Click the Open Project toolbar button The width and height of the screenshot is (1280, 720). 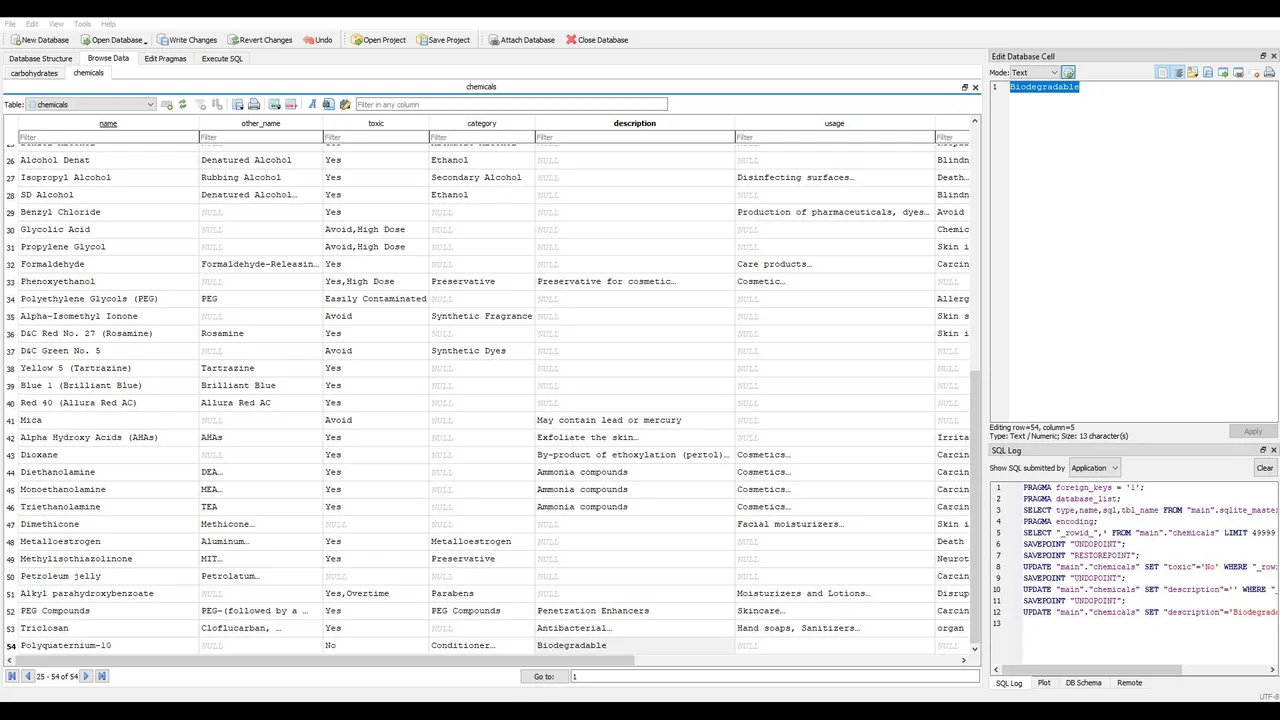coord(378,40)
